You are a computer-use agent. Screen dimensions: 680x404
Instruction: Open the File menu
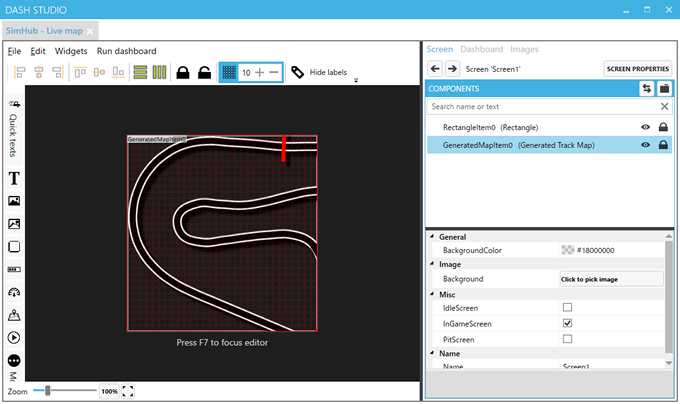pos(14,51)
